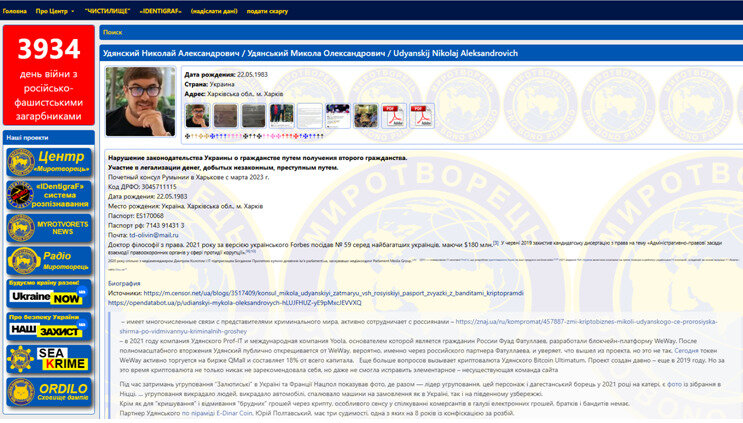Open the "ЧИСТИЛИЩЕ" menu item
The height and width of the screenshot is (423, 743).
pos(107,11)
